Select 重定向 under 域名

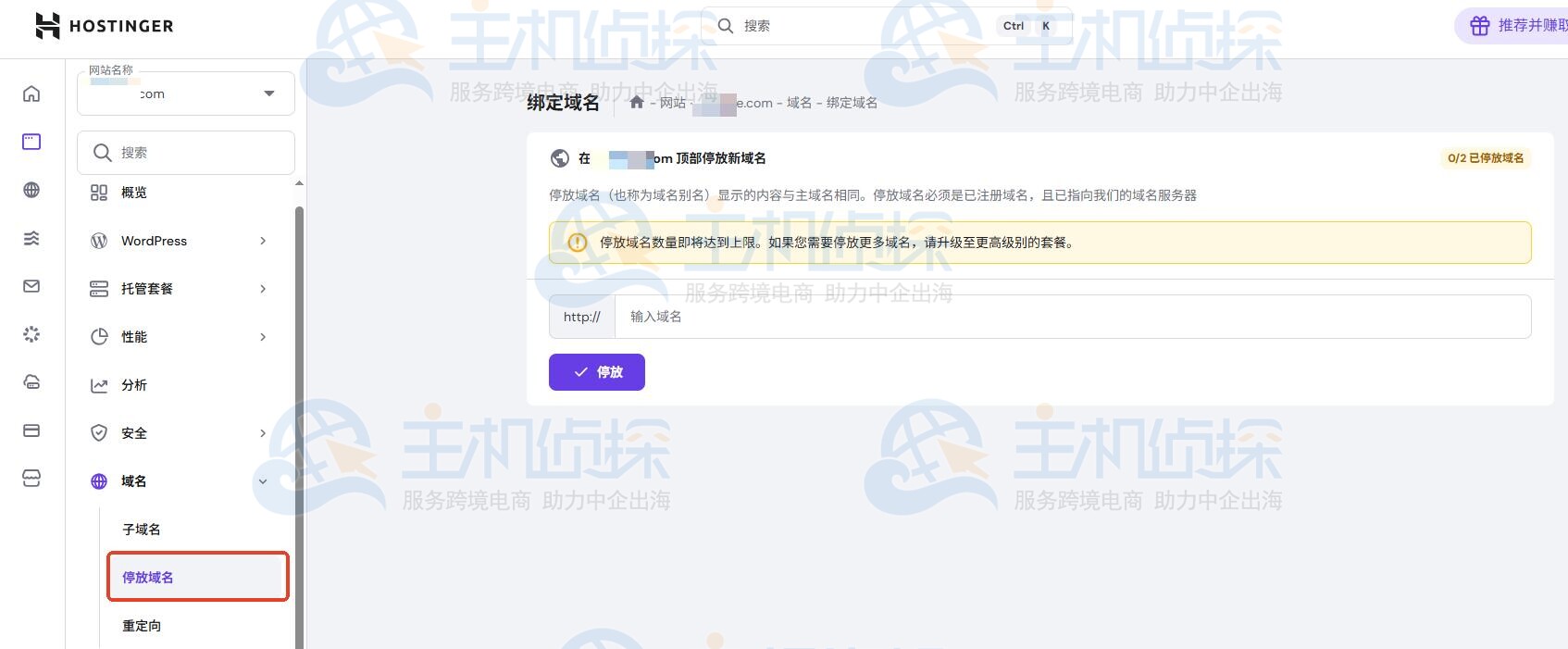tap(142, 626)
